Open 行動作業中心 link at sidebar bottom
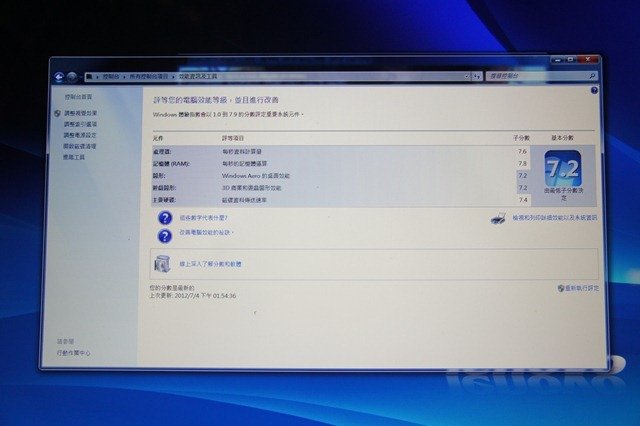This screenshot has width=640, height=426. [x=73, y=353]
